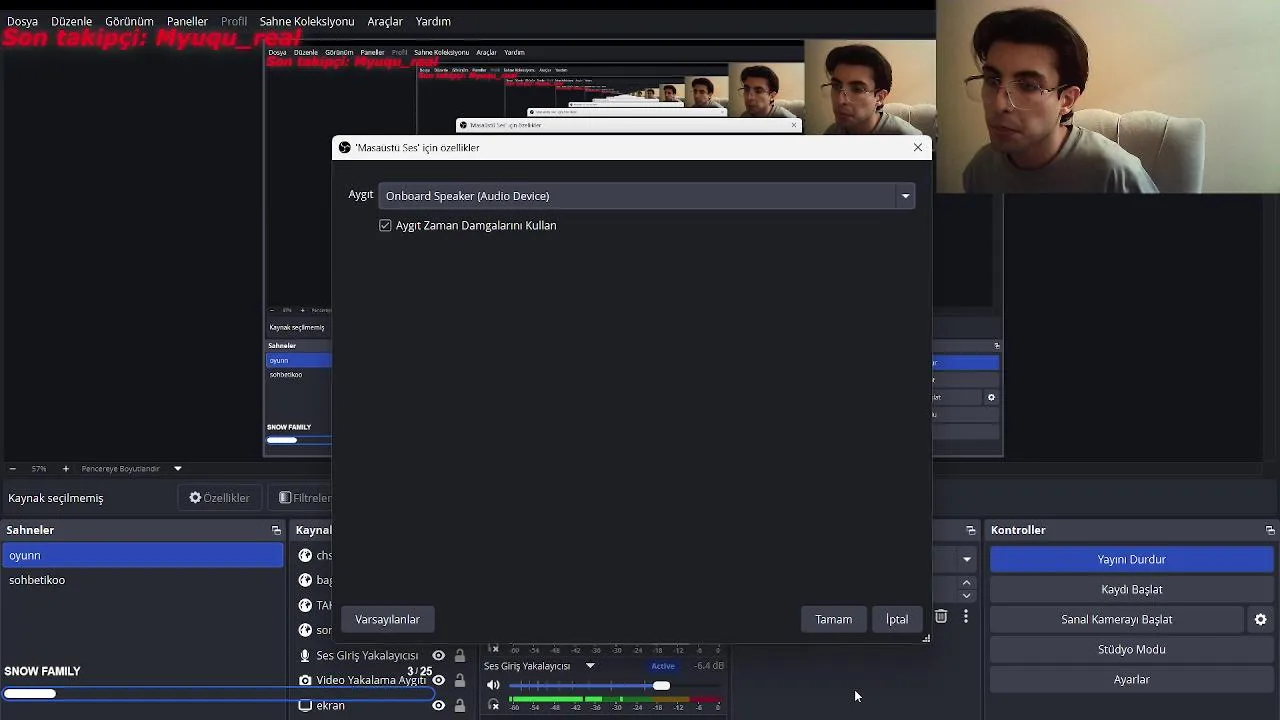Zoom in preview with plus icon
Viewport: 1280px width, 720px height.
(x=66, y=468)
